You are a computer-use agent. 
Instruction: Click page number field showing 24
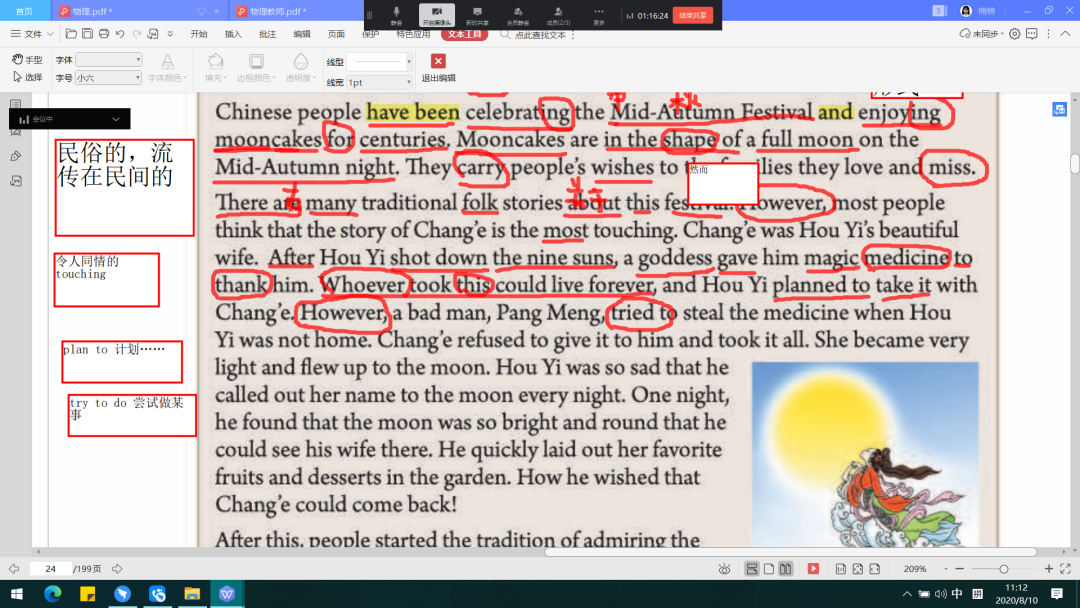50,569
